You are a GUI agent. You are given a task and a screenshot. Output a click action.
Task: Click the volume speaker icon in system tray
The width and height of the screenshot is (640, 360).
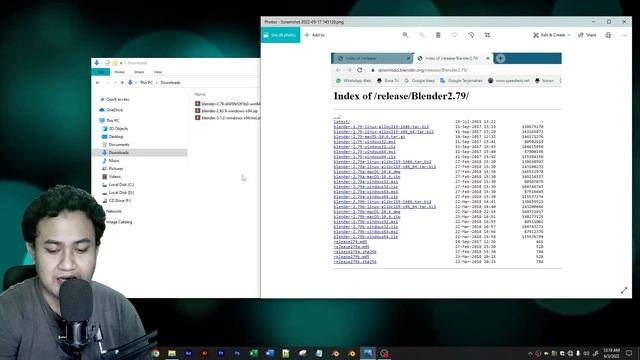[587, 353]
